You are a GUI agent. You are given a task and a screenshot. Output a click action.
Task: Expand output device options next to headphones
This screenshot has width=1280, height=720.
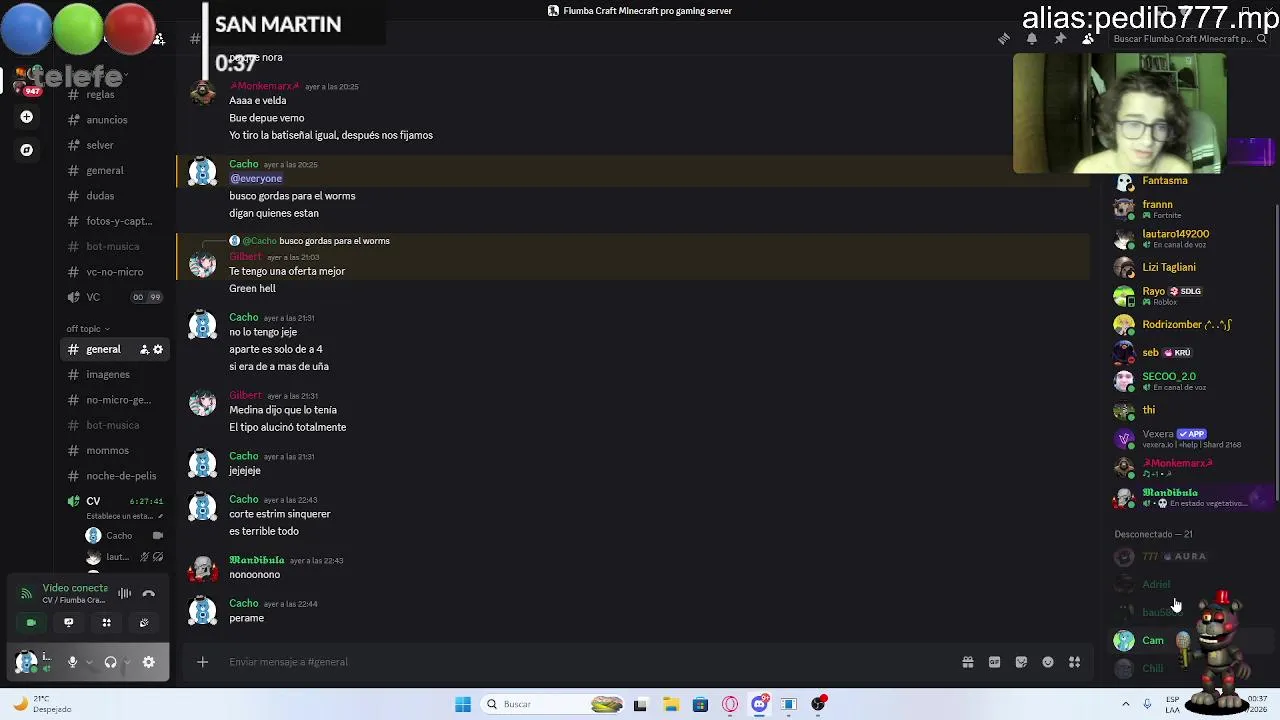click(x=127, y=662)
